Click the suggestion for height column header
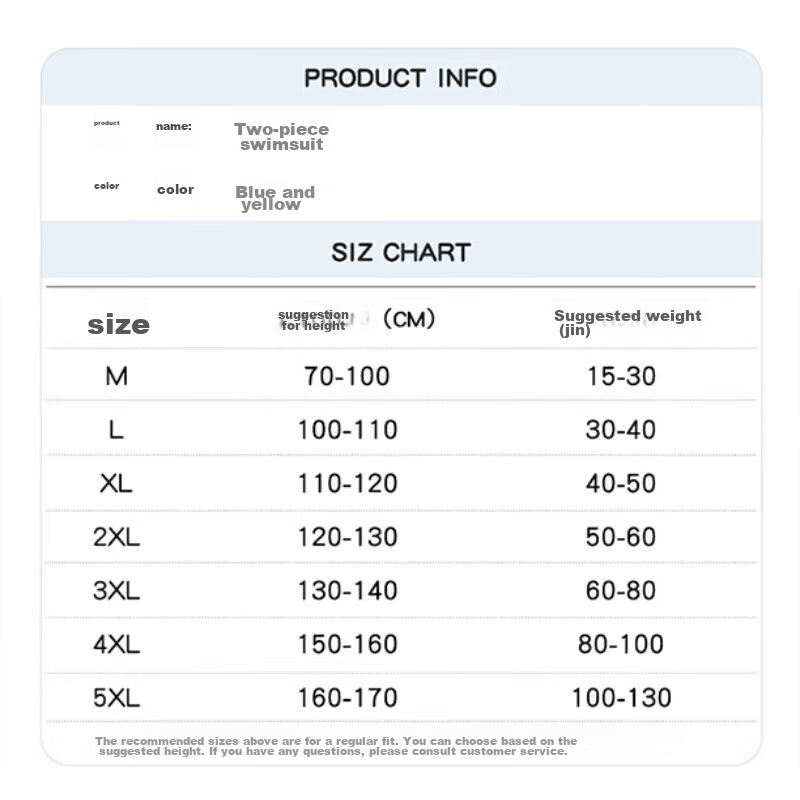The image size is (800, 800). point(313,320)
